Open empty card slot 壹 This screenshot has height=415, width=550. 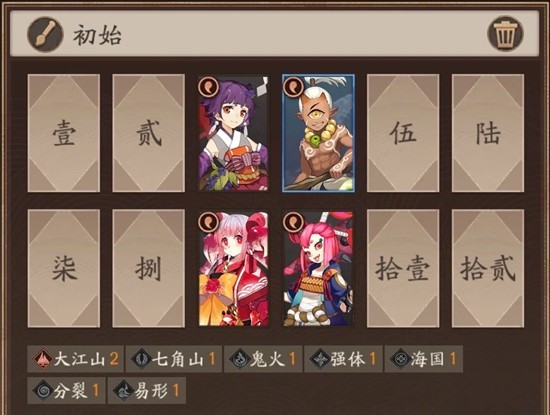click(x=64, y=133)
